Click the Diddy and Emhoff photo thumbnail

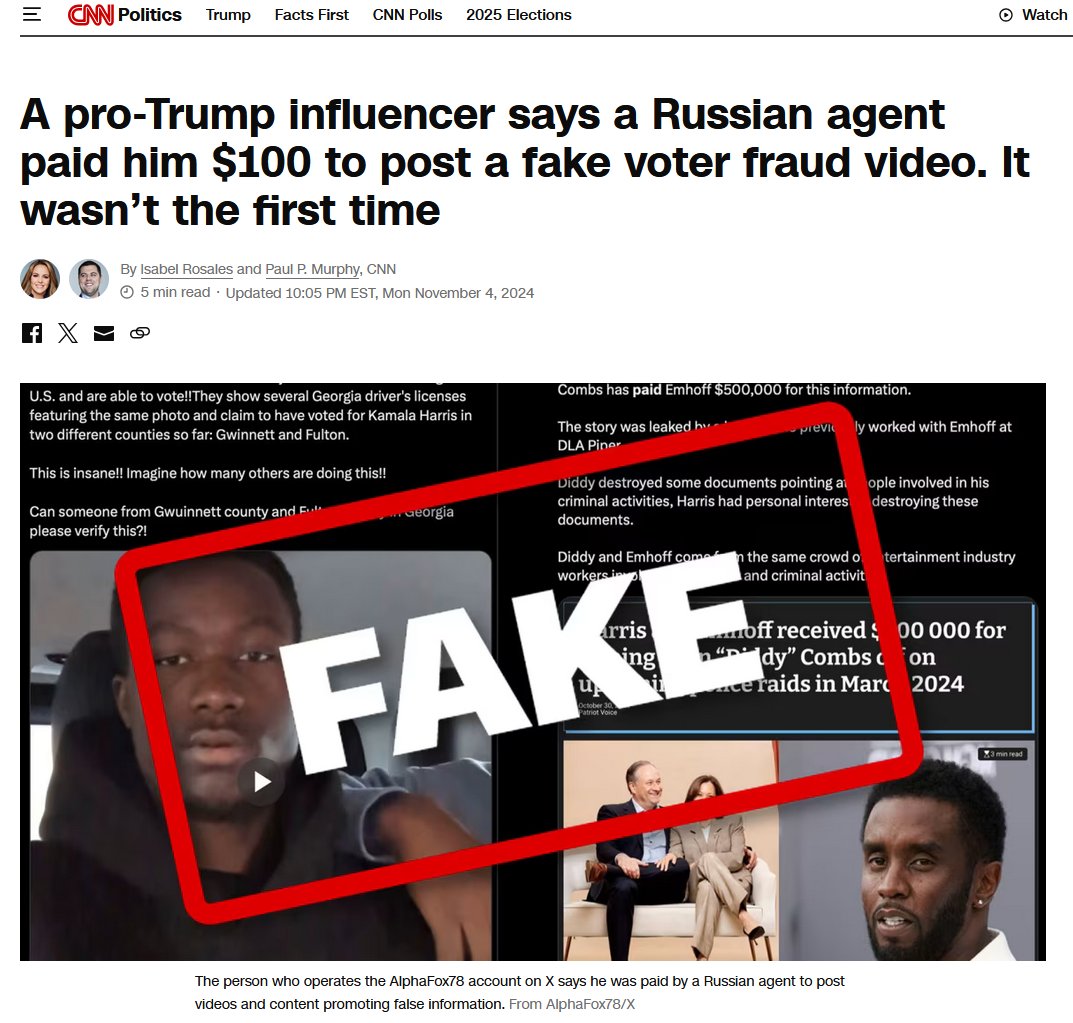799,851
